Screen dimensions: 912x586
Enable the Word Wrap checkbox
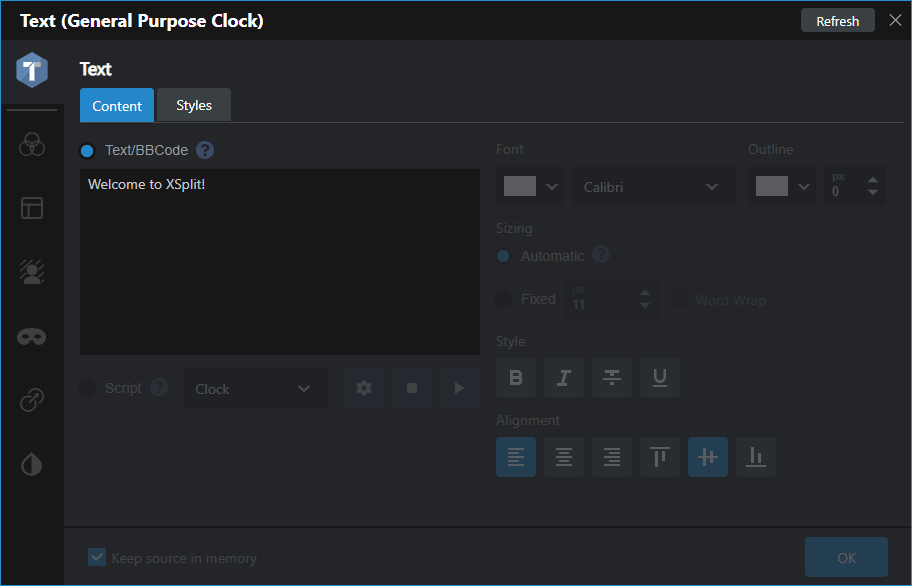[x=681, y=300]
